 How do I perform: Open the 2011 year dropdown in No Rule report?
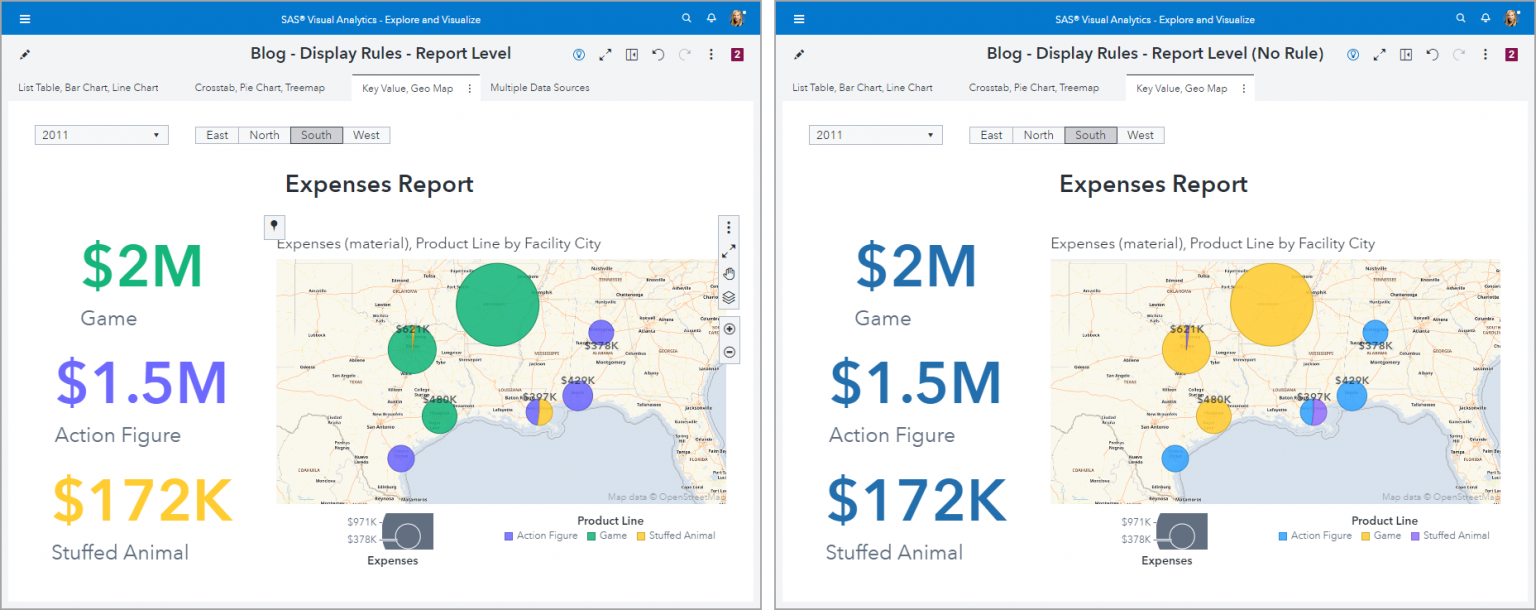(x=875, y=135)
